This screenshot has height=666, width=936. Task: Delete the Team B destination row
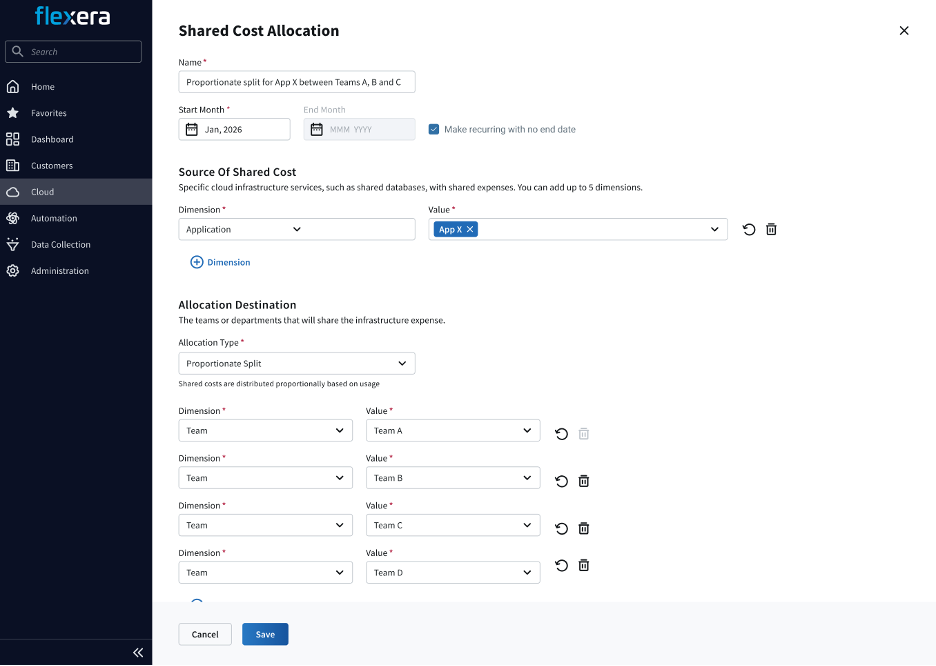(x=584, y=481)
